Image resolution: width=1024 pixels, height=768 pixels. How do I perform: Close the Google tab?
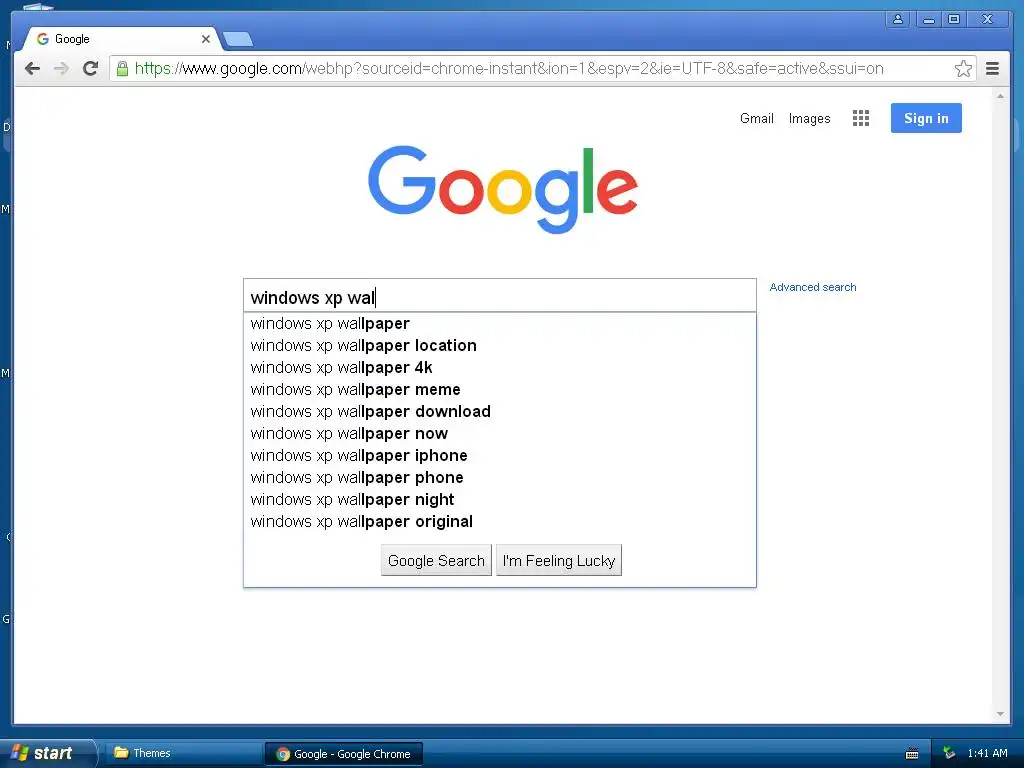[206, 39]
